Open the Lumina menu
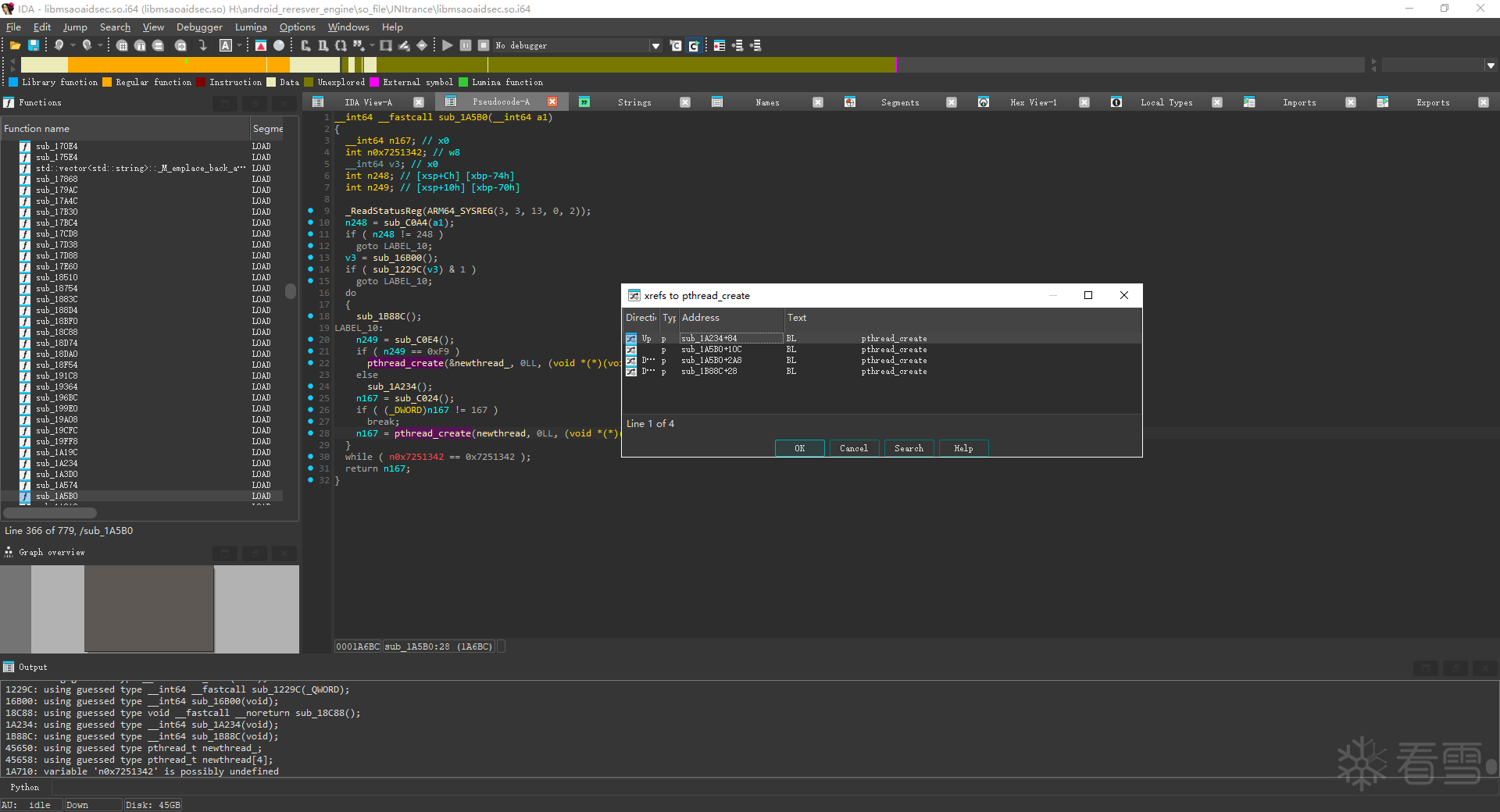 click(251, 27)
